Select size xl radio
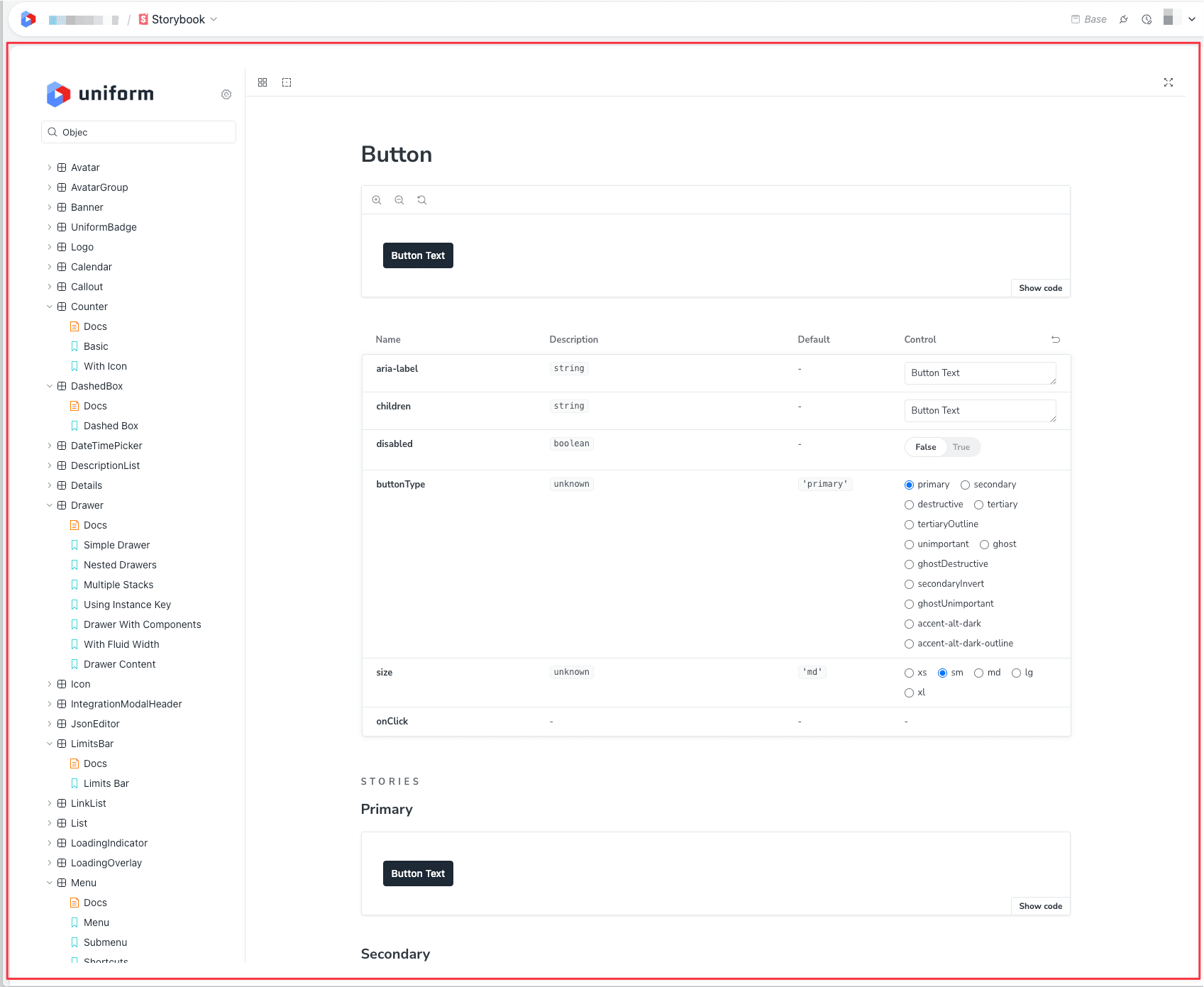 point(909,693)
